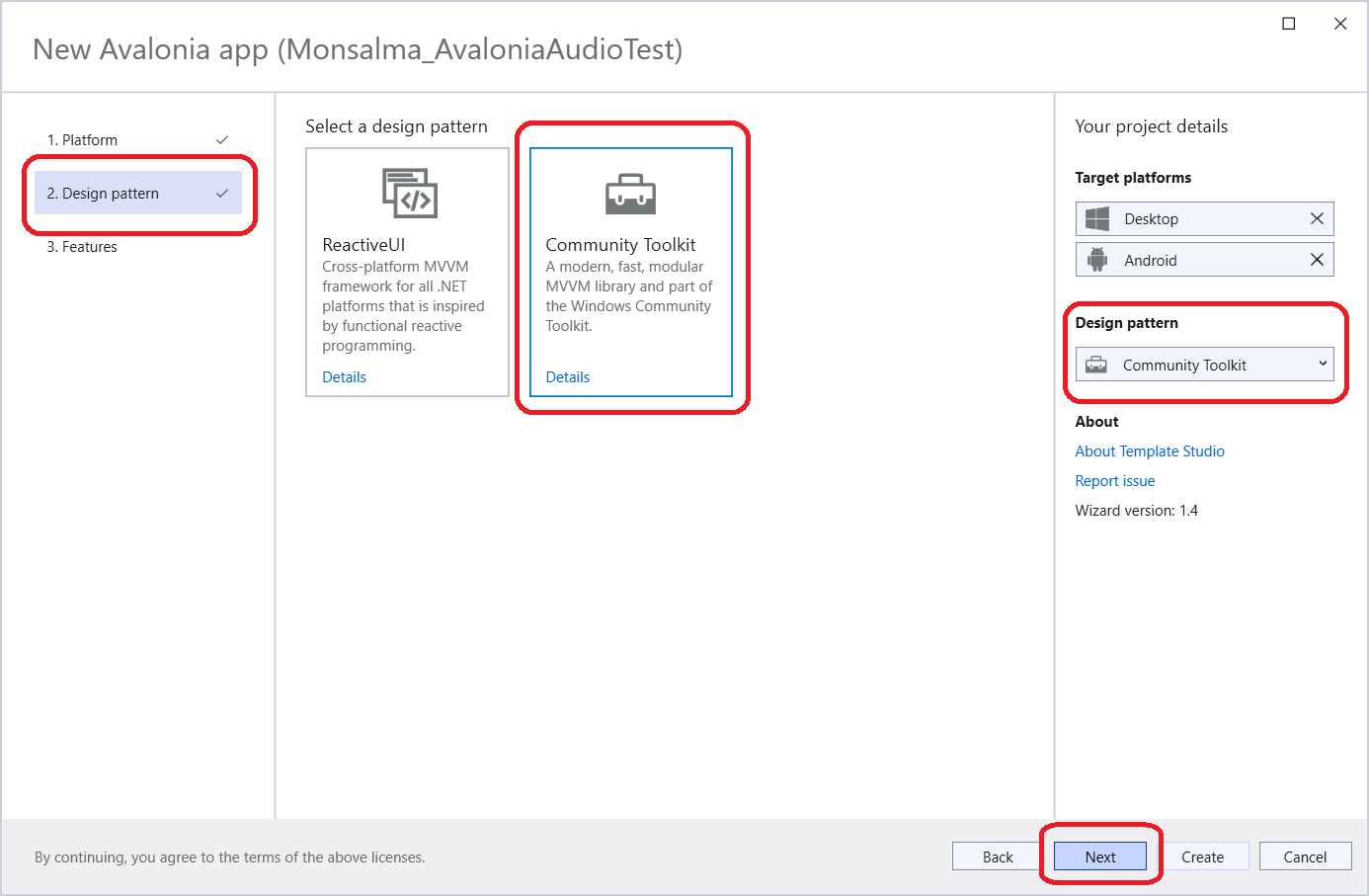Click the ReactiveUI code window icon

pos(410,193)
